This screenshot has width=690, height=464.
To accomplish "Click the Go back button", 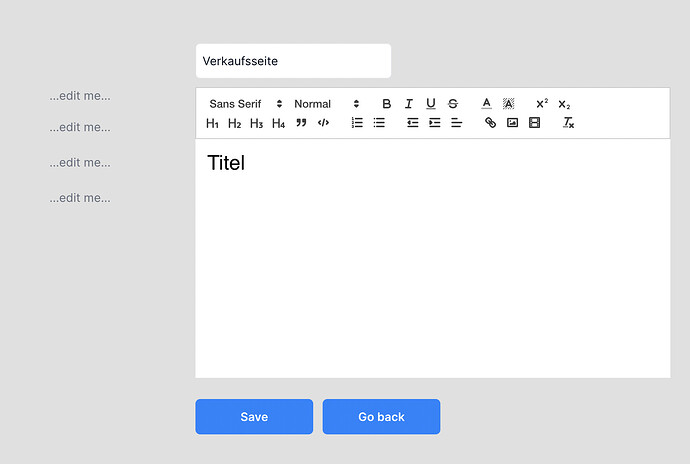I will point(381,416).
